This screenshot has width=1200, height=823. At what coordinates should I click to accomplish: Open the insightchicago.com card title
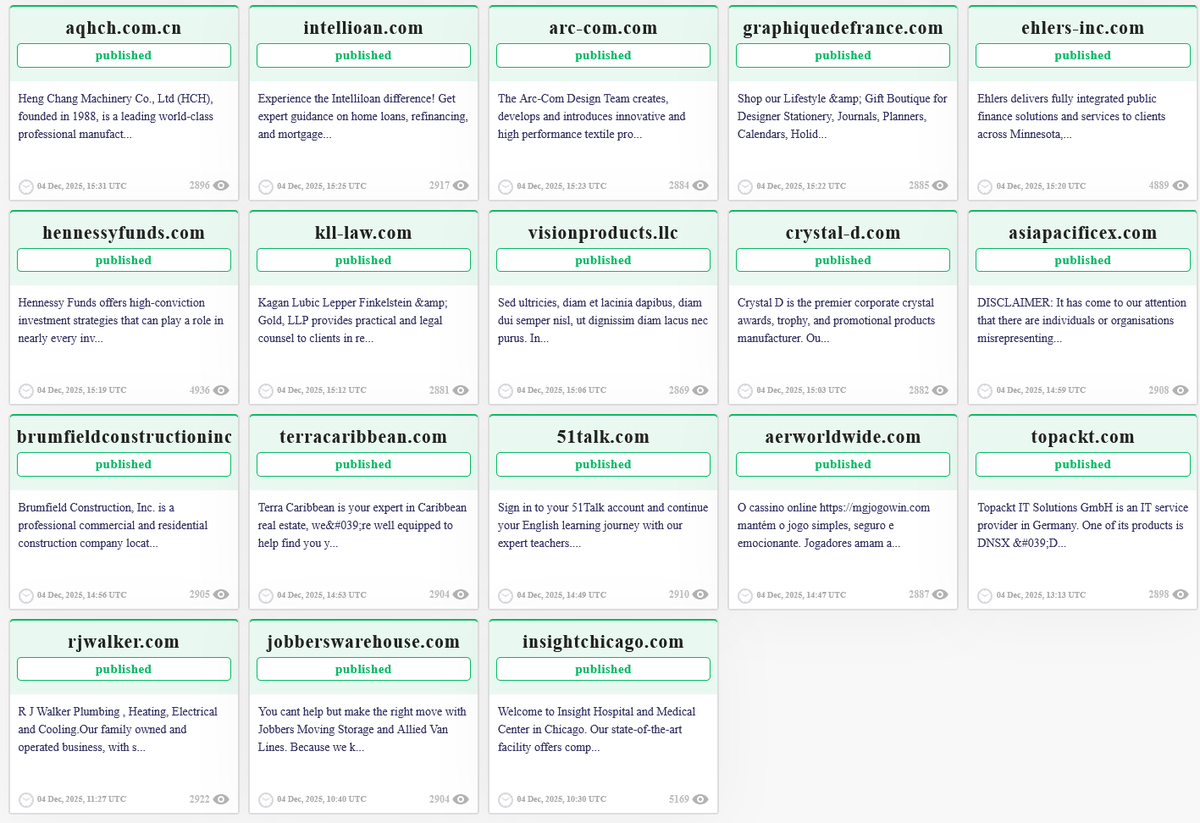[604, 642]
